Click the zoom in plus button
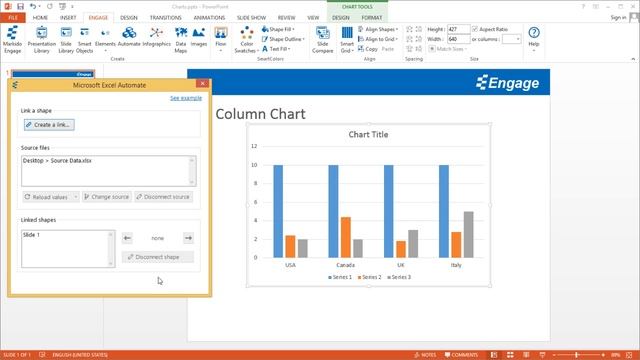 pos(603,355)
